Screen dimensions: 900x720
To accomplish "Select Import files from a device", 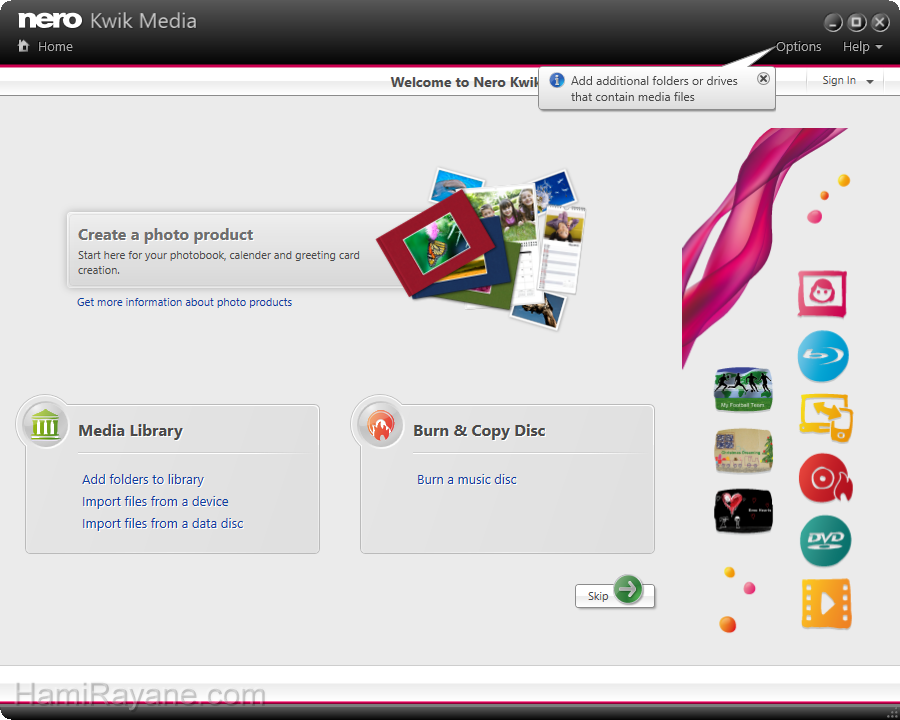I will pyautogui.click(x=155, y=501).
